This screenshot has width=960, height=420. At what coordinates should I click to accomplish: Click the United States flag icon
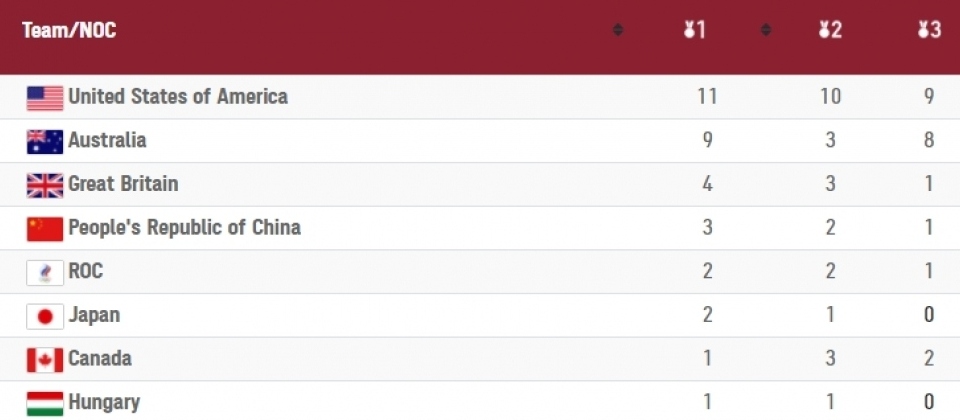(45, 97)
